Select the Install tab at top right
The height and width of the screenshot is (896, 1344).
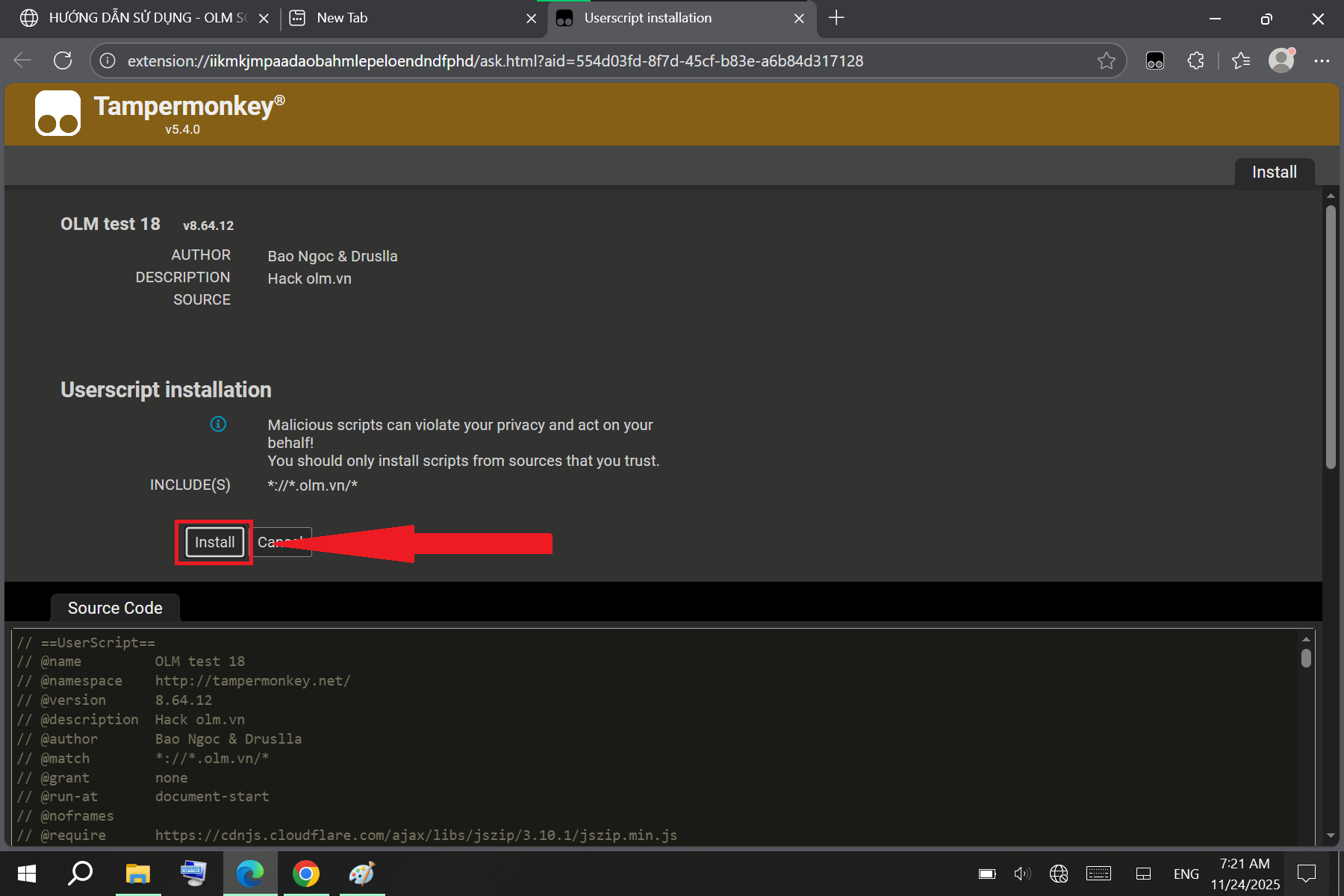[1274, 172]
